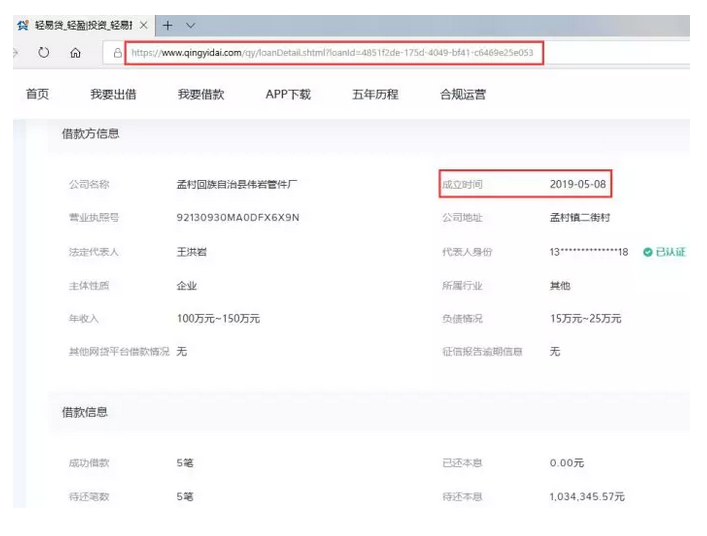Image resolution: width=707 pixels, height=536 pixels.
Task: Click the license number 92130930MA0DFX6X9N
Action: (x=238, y=218)
